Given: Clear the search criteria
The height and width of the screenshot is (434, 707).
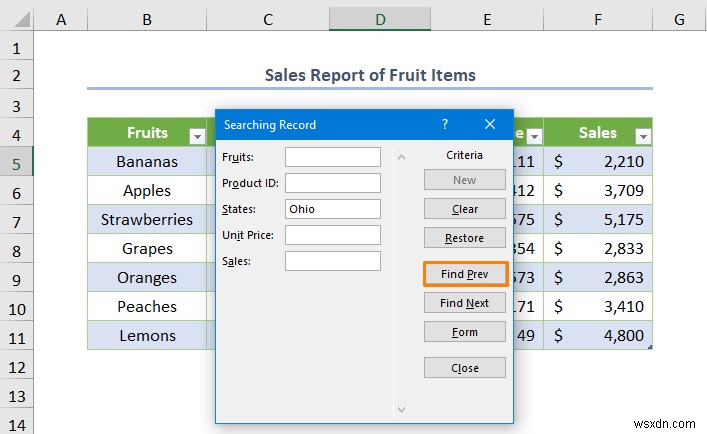Looking at the screenshot, I should [465, 209].
